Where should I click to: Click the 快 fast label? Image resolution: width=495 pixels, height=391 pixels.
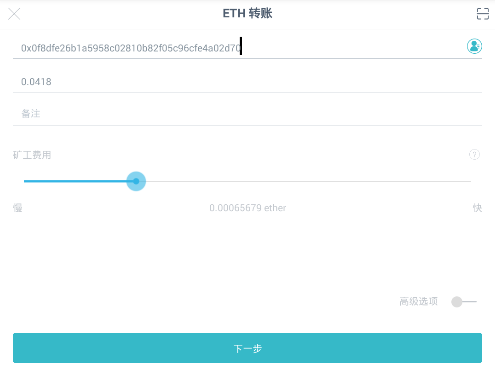(x=477, y=208)
